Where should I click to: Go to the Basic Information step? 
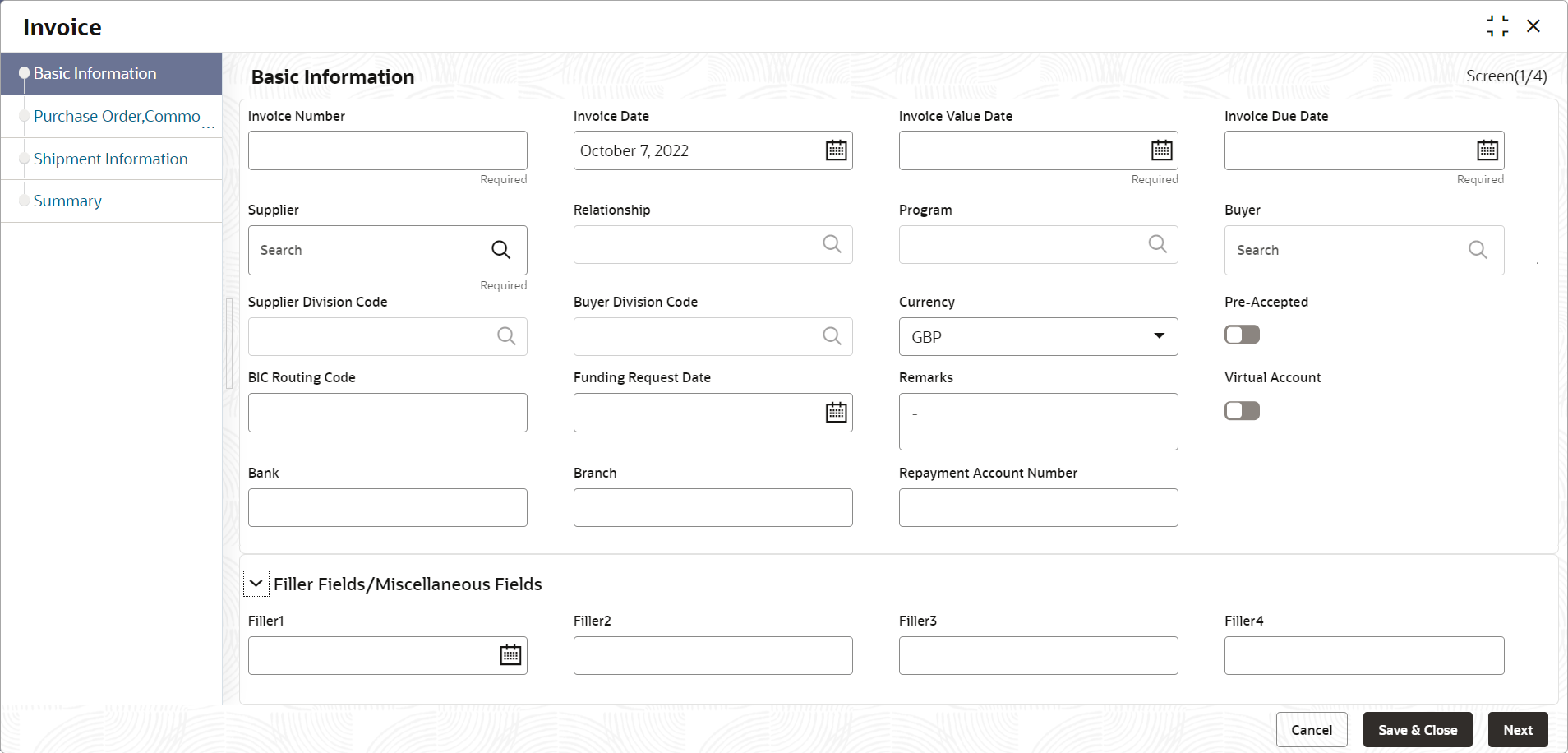click(111, 74)
